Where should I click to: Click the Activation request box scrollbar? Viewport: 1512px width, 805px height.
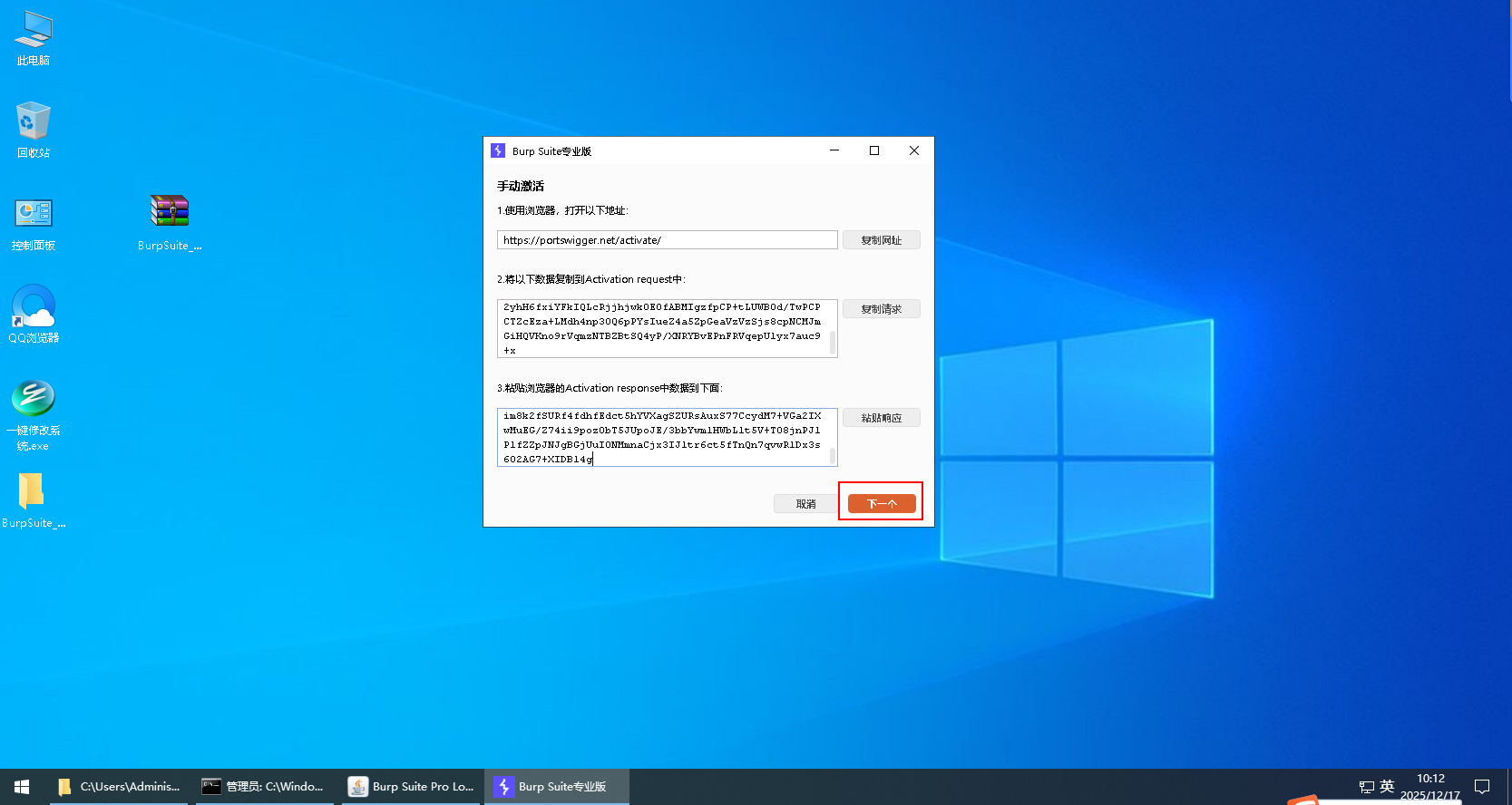click(x=833, y=342)
